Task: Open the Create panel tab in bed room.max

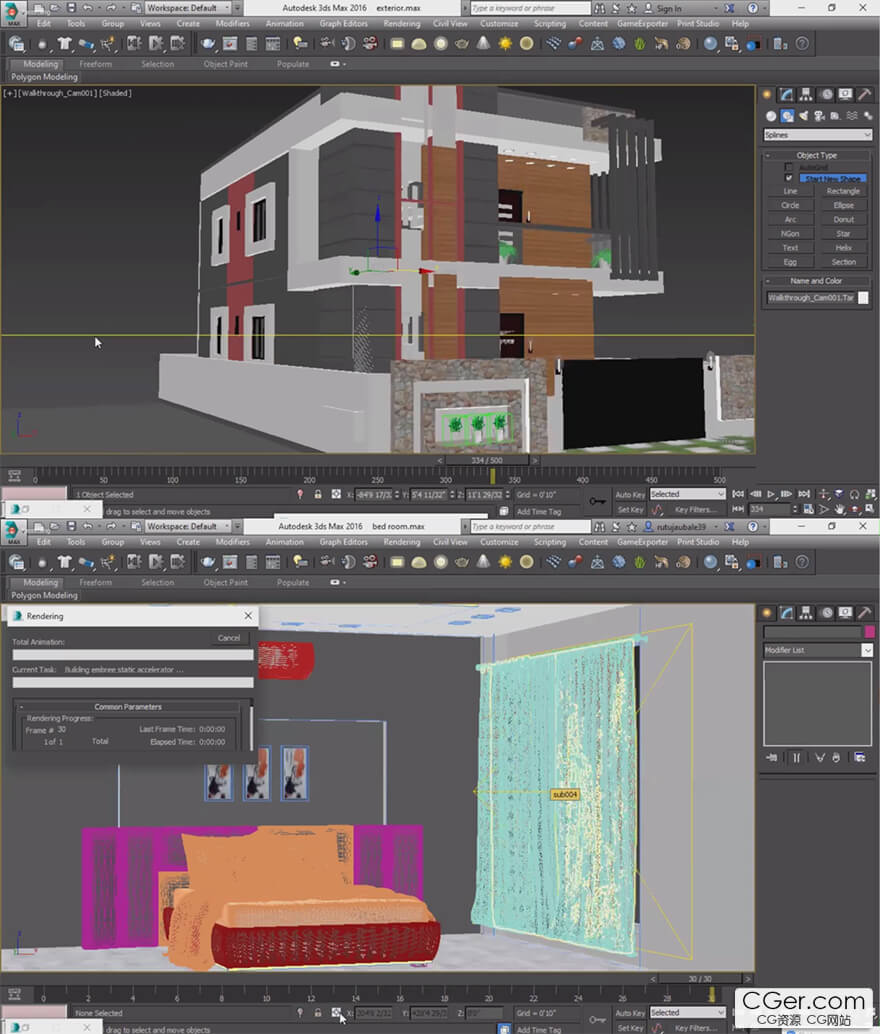Action: click(x=767, y=613)
